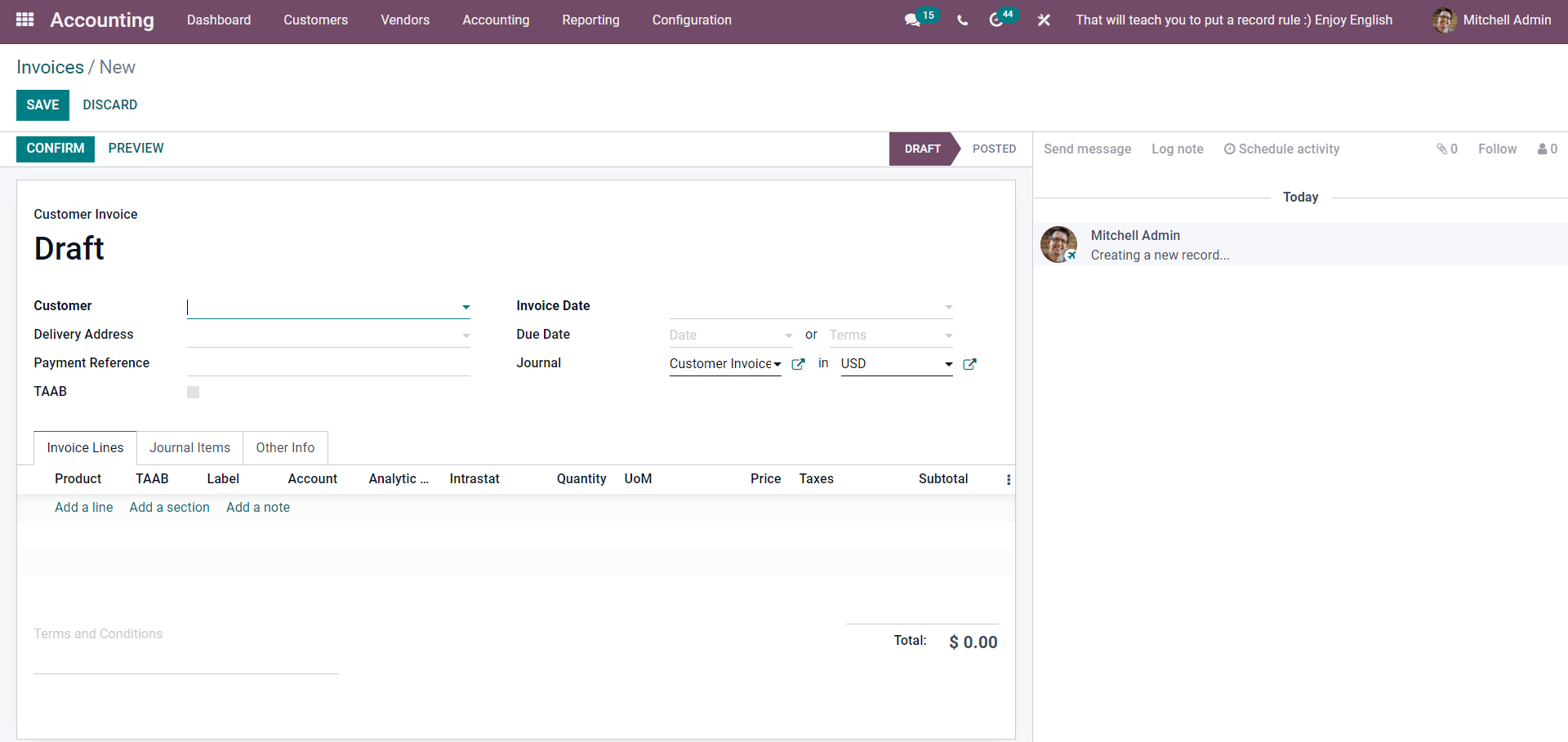The image size is (1568, 742).
Task: Sort by Price column header
Action: (x=765, y=479)
